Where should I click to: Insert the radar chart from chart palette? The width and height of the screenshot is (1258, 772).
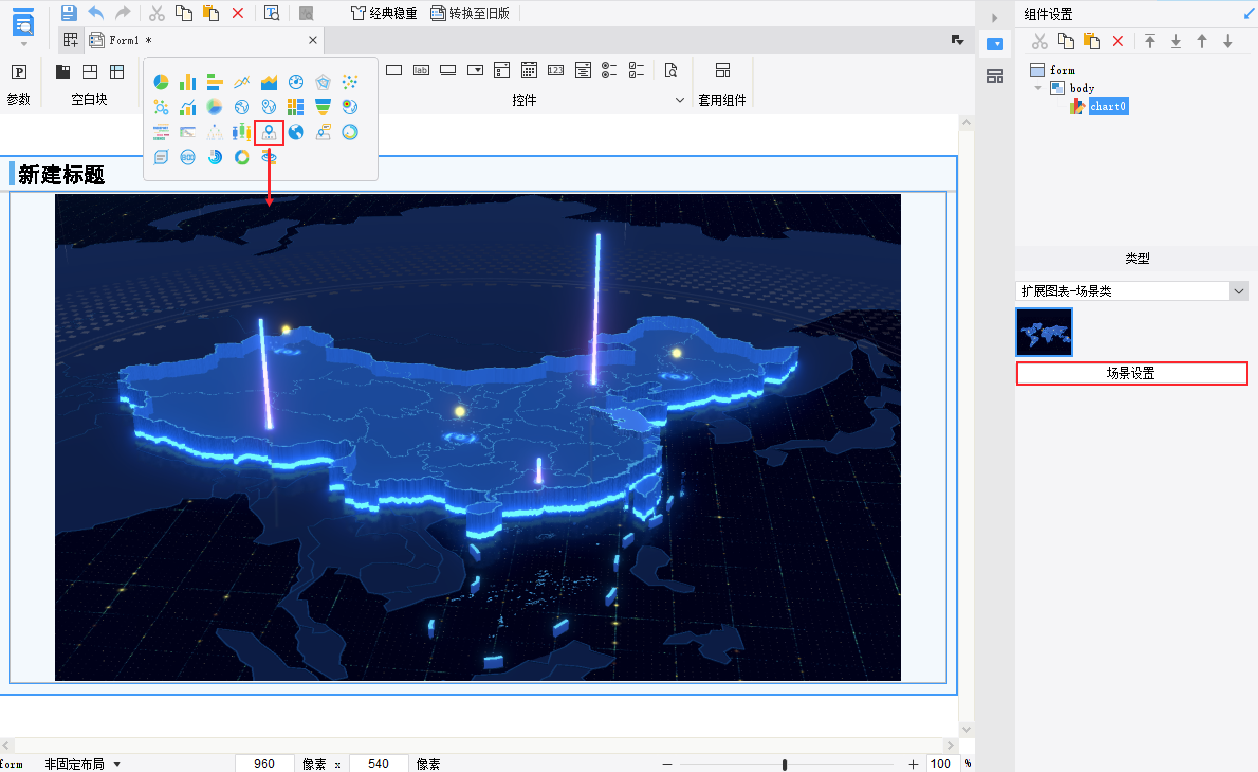323,82
